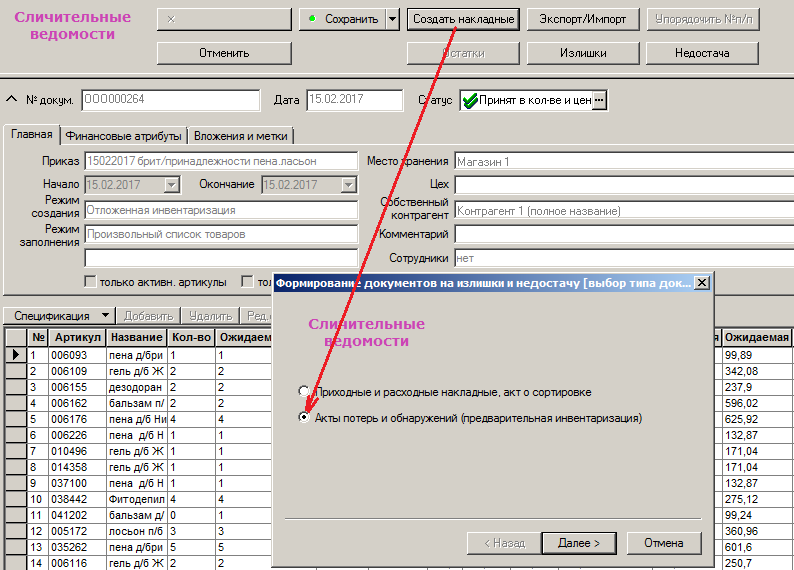Select row with article 038442
Image resolution: width=794 pixels, height=570 pixels.
(x=77, y=499)
